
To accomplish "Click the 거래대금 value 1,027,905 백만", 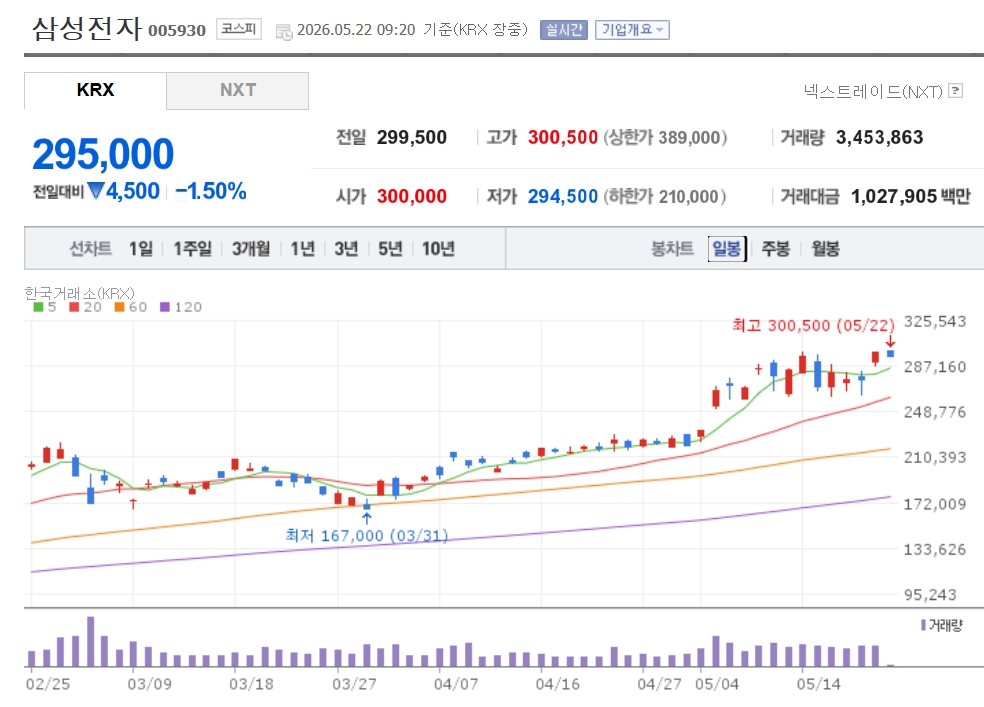I will tap(911, 196).
